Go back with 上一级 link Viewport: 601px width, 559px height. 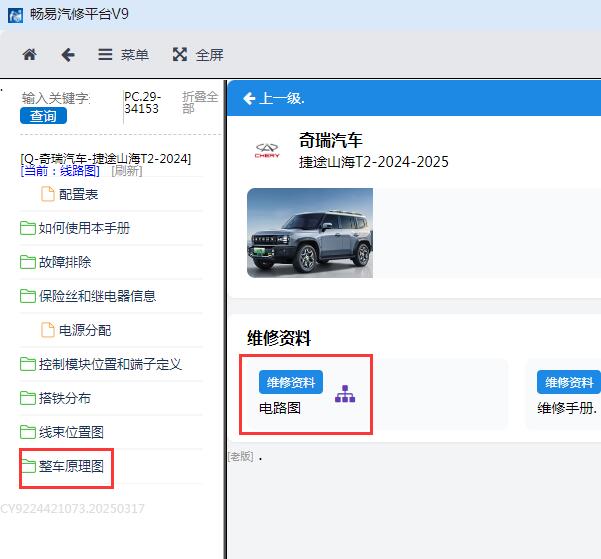click(x=274, y=99)
